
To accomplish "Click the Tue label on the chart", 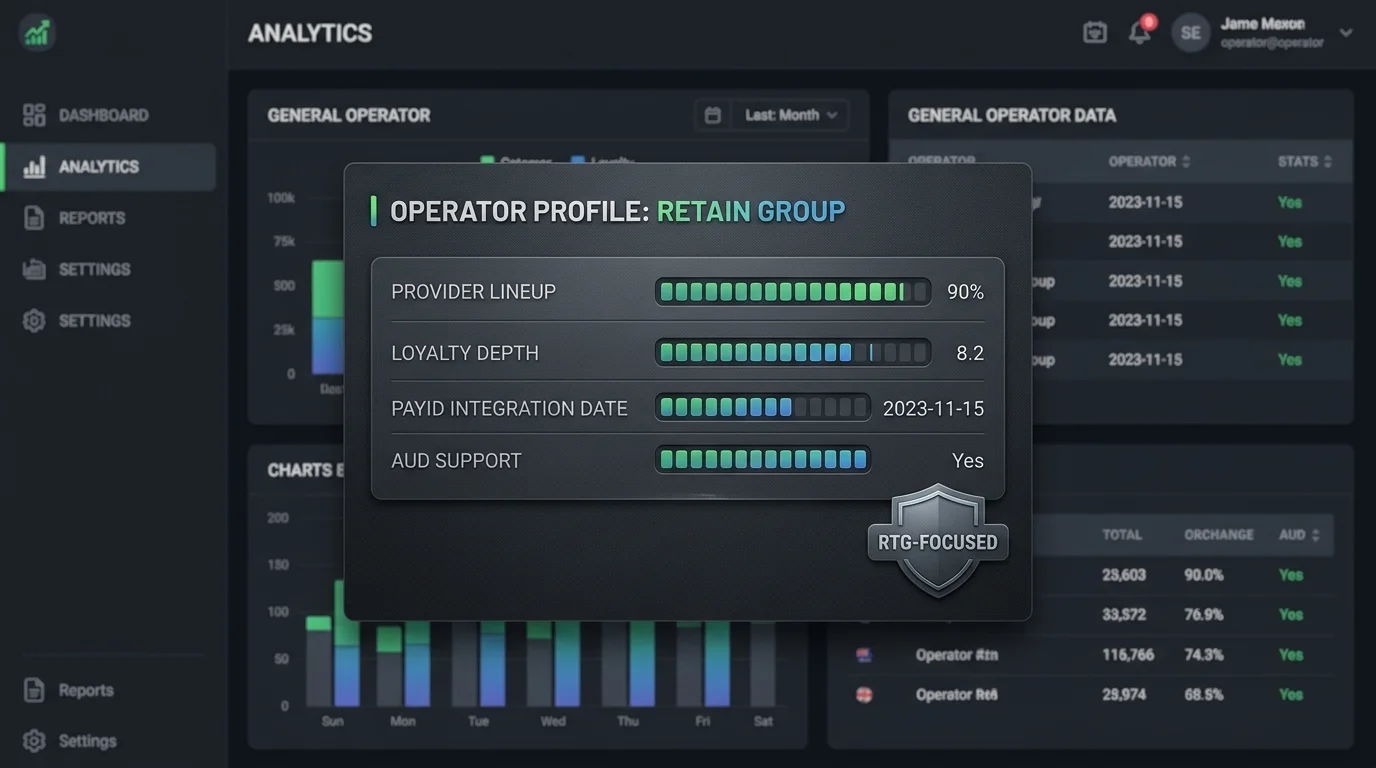I will pyautogui.click(x=479, y=721).
